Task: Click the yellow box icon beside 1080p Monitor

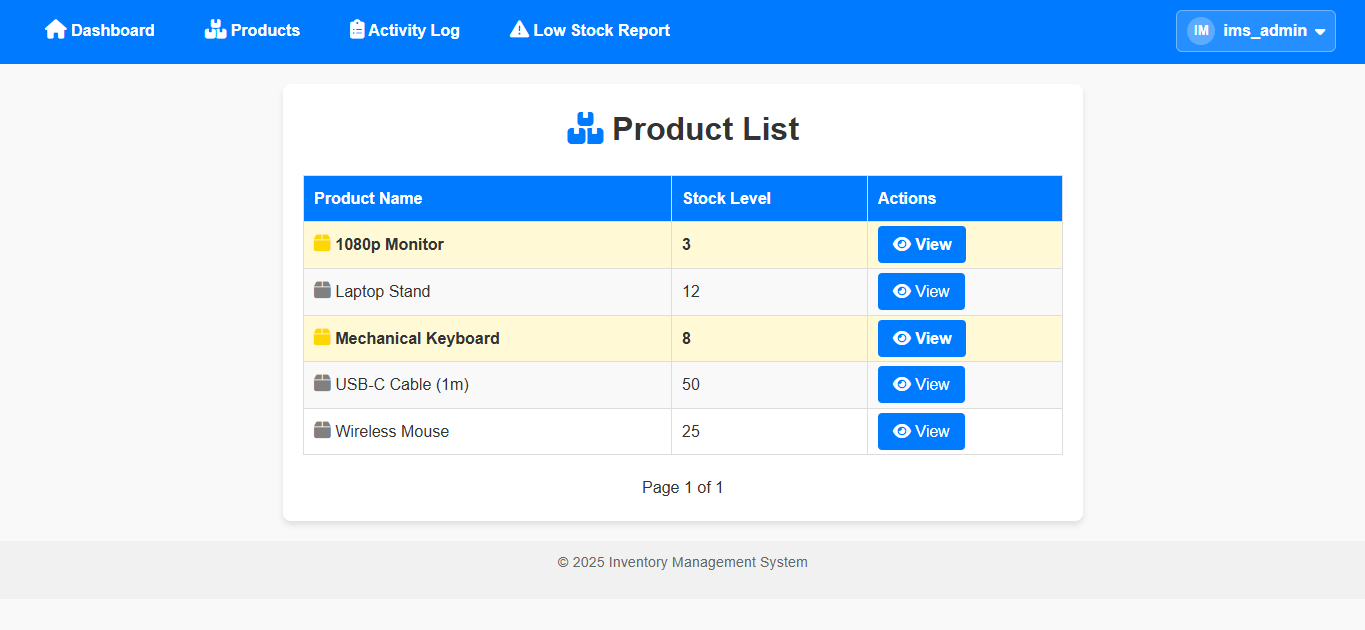Action: pyautogui.click(x=322, y=244)
